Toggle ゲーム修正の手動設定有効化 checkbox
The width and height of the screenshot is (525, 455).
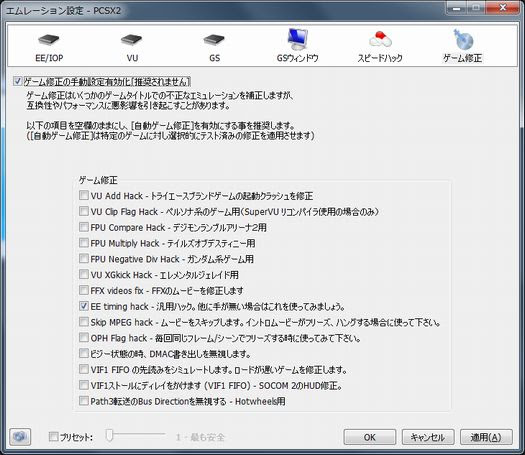[17, 81]
